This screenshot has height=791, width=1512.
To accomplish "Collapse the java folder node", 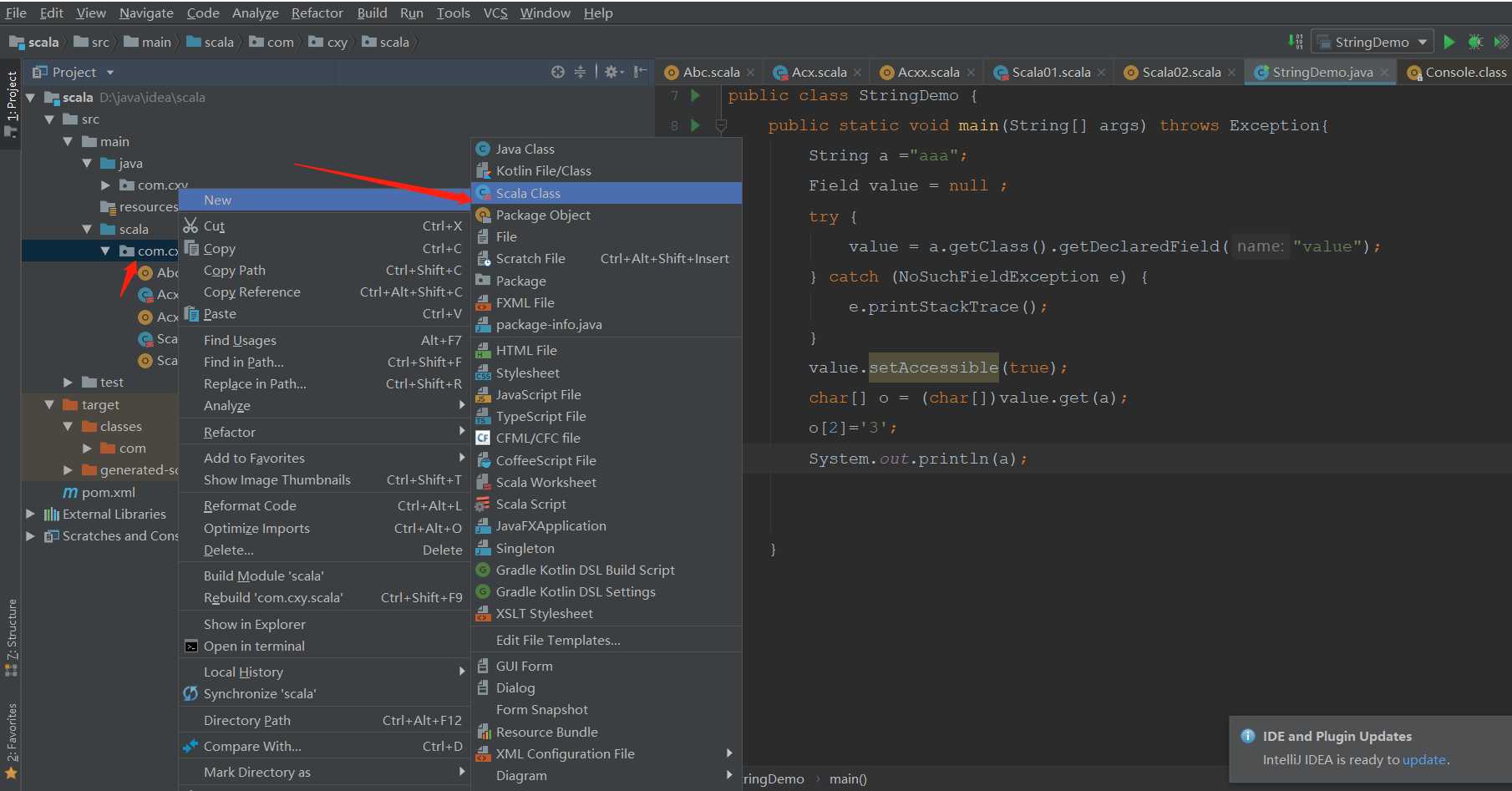I will 86,164.
